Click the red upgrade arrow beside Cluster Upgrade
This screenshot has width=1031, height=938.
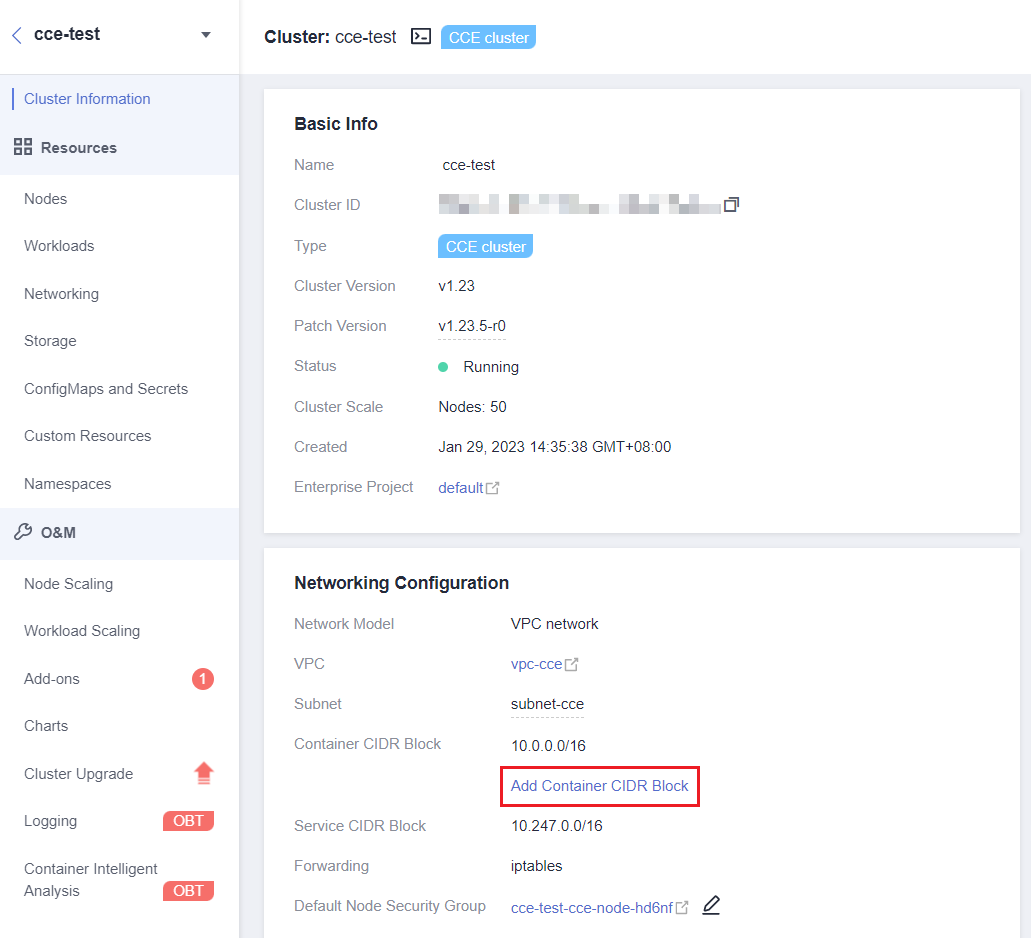204,773
